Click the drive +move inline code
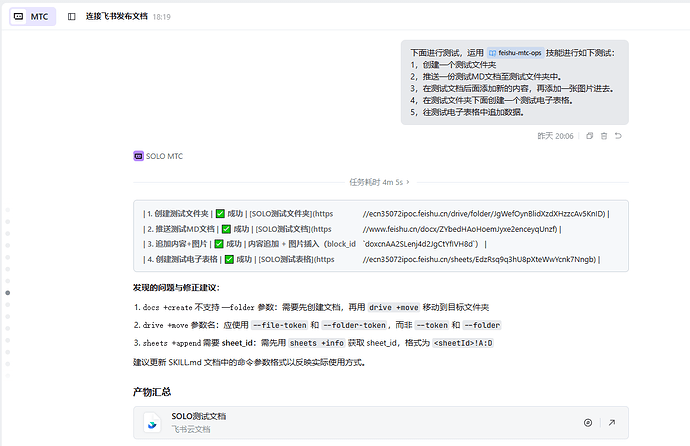Viewport: 690px width, 446px height. tap(393, 307)
